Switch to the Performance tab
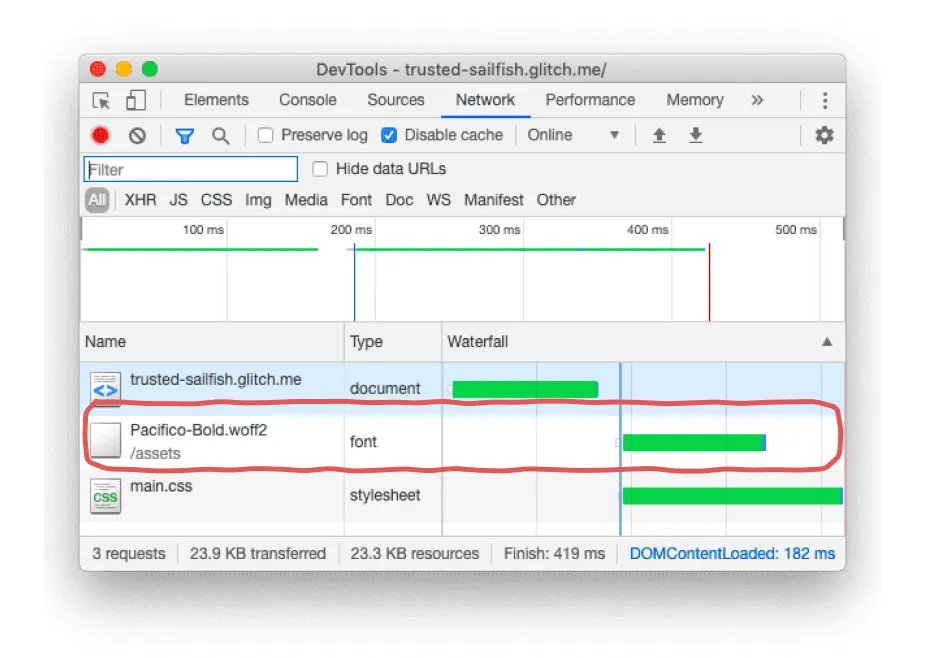This screenshot has width=940, height=658. 590,100
